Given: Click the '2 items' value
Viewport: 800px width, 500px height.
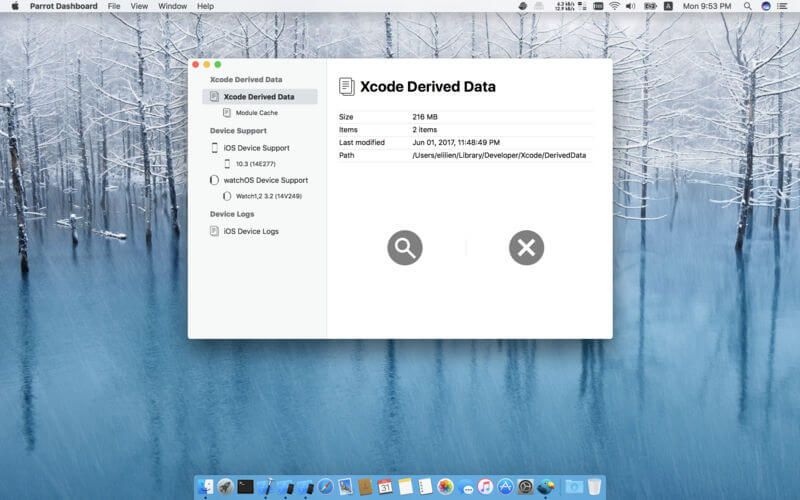Looking at the screenshot, I should (x=424, y=130).
